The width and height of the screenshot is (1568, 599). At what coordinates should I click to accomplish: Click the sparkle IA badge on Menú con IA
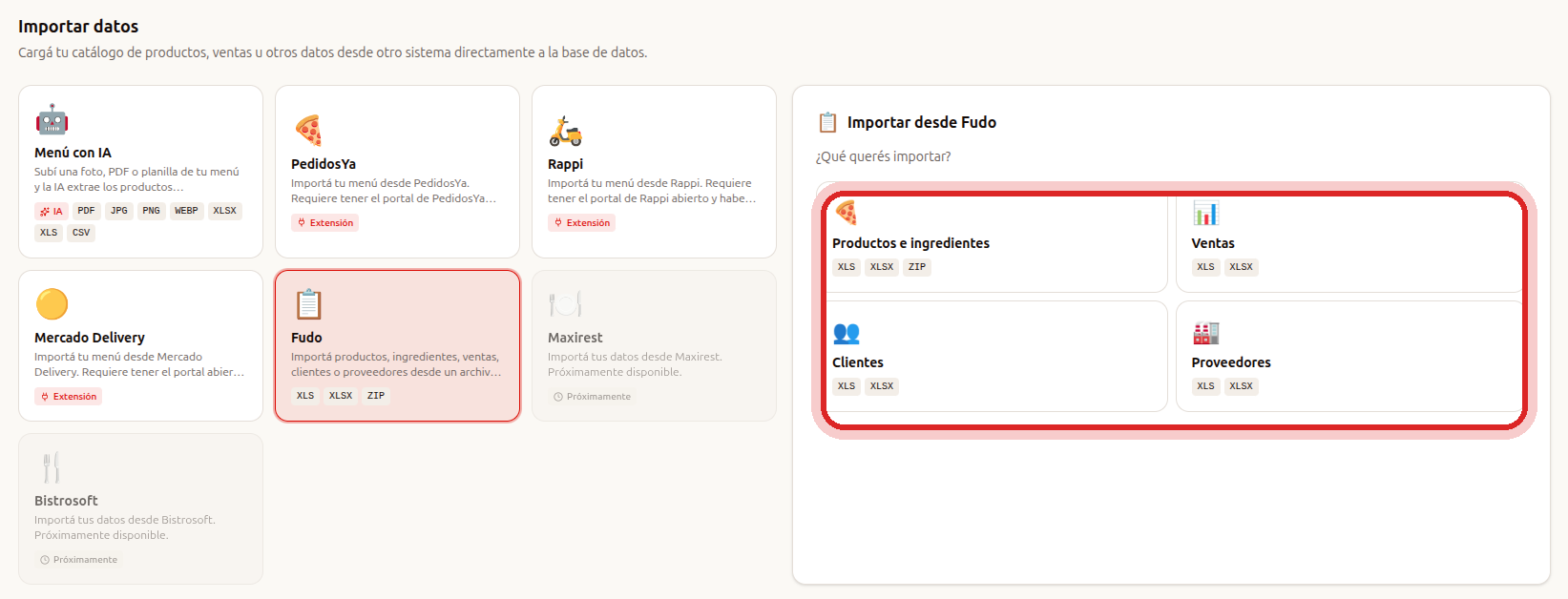click(x=51, y=212)
